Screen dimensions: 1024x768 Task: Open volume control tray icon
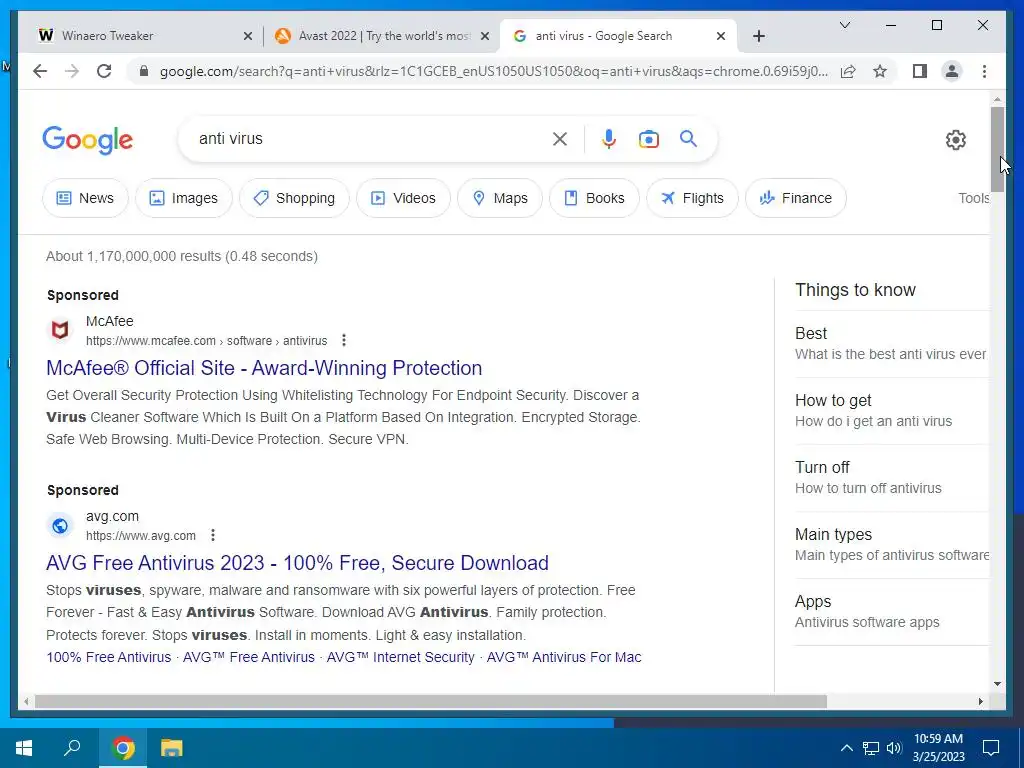(894, 748)
